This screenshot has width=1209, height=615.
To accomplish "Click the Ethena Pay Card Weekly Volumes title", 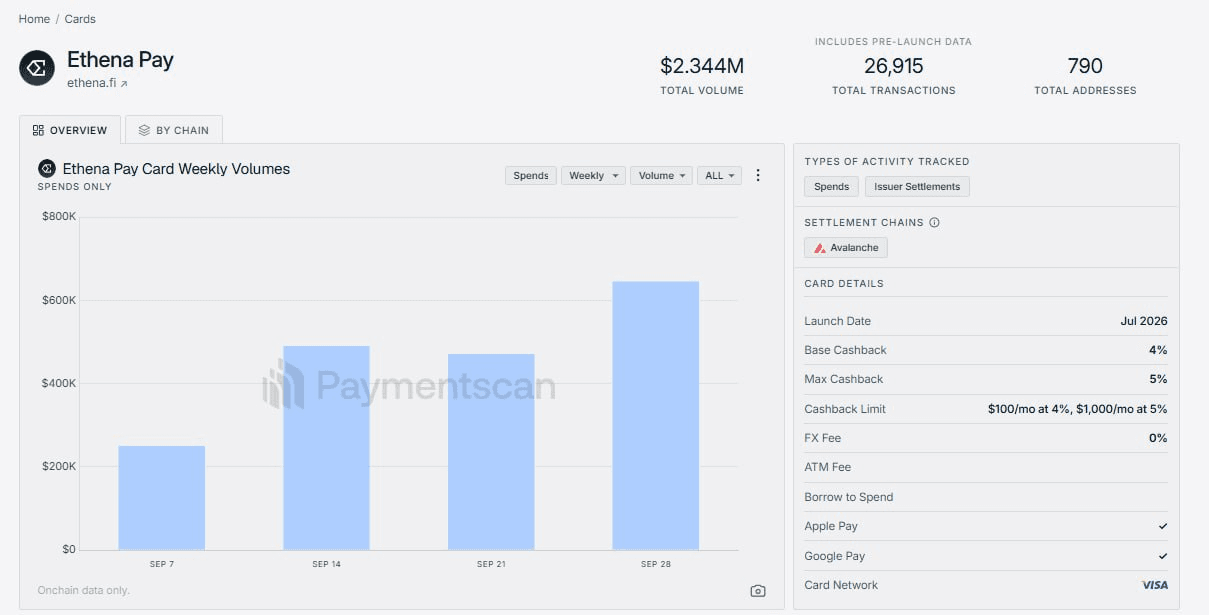I will coord(176,169).
